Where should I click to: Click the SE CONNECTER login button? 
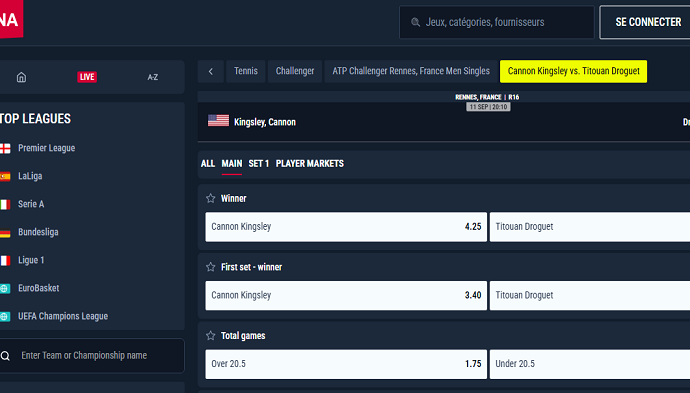pyautogui.click(x=645, y=22)
